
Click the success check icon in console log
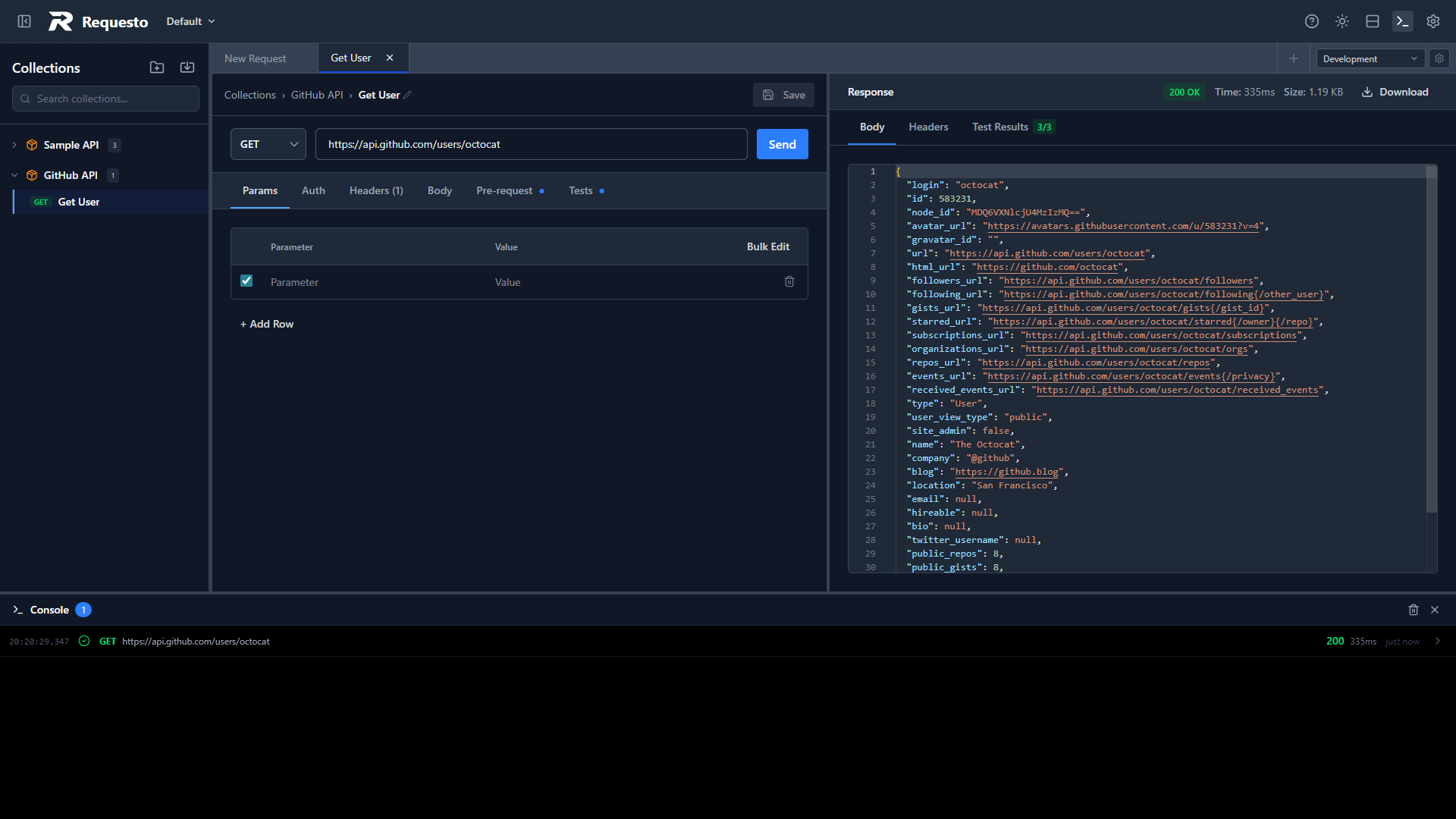[84, 642]
